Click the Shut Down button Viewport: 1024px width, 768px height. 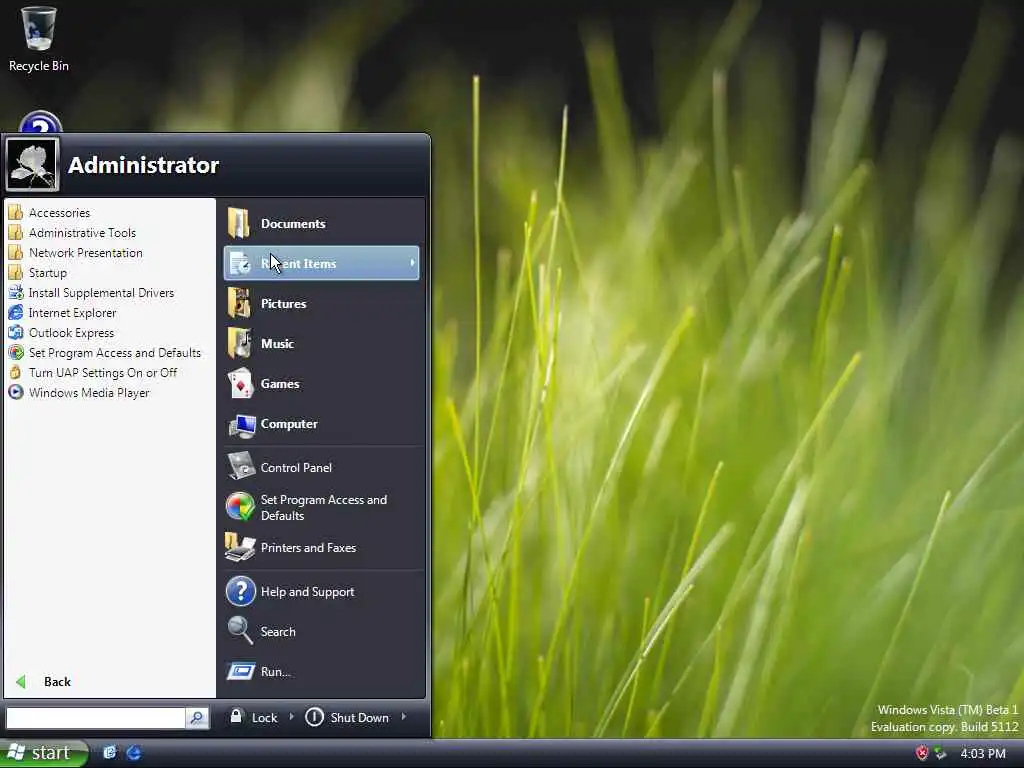click(347, 717)
